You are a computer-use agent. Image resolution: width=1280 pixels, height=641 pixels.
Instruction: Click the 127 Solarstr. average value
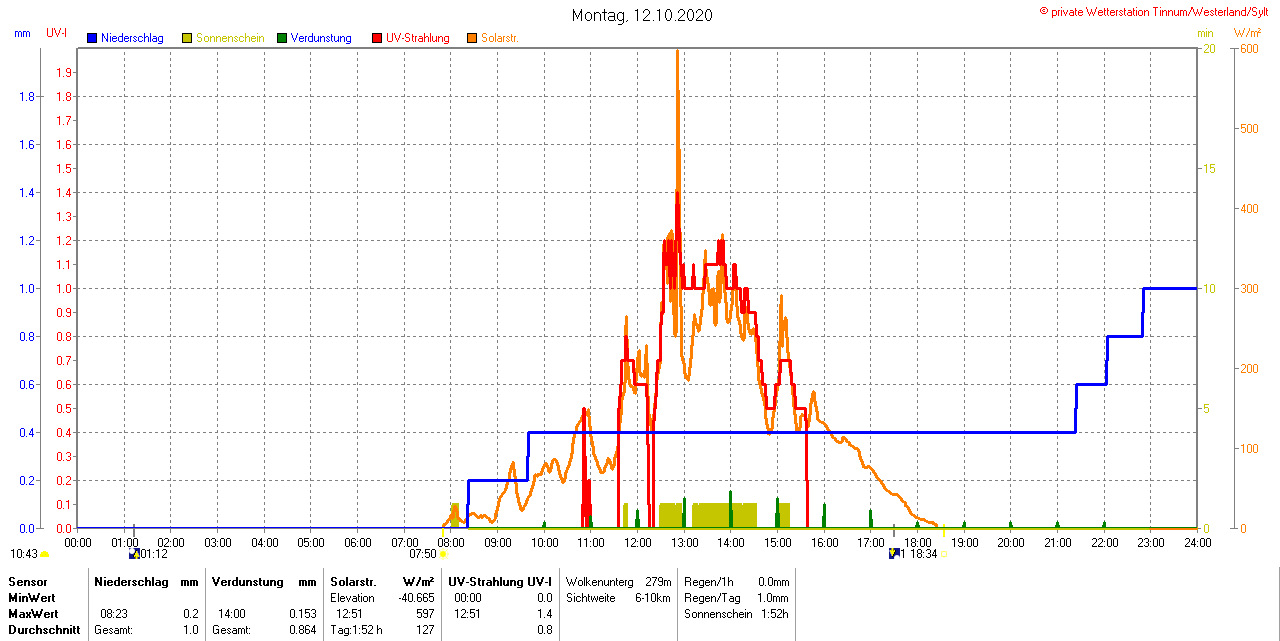pyautogui.click(x=425, y=629)
